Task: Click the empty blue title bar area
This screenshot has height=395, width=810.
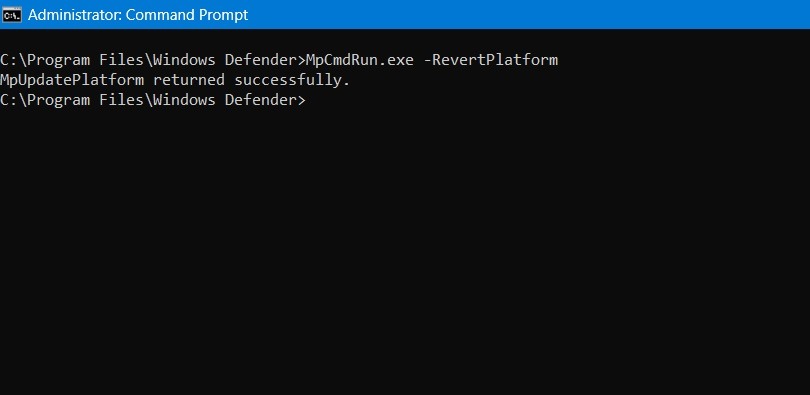Action: [x=527, y=14]
